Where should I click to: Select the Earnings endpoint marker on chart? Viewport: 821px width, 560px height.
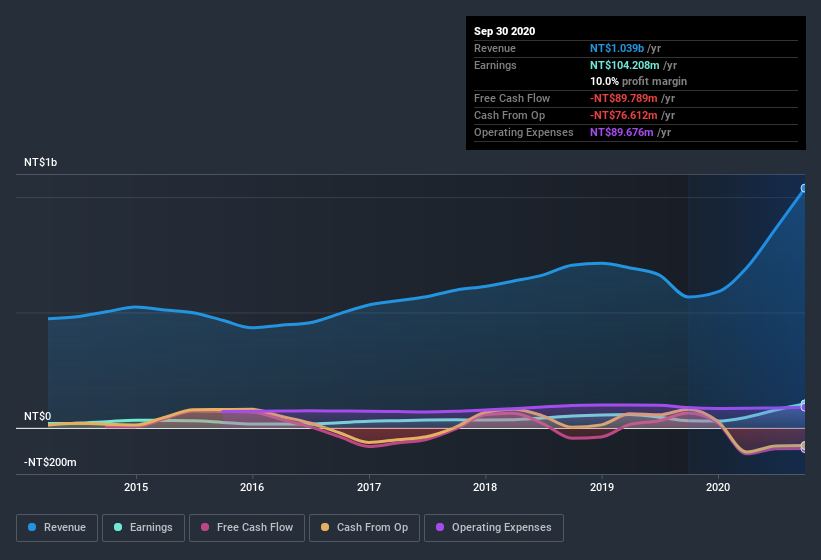point(804,404)
